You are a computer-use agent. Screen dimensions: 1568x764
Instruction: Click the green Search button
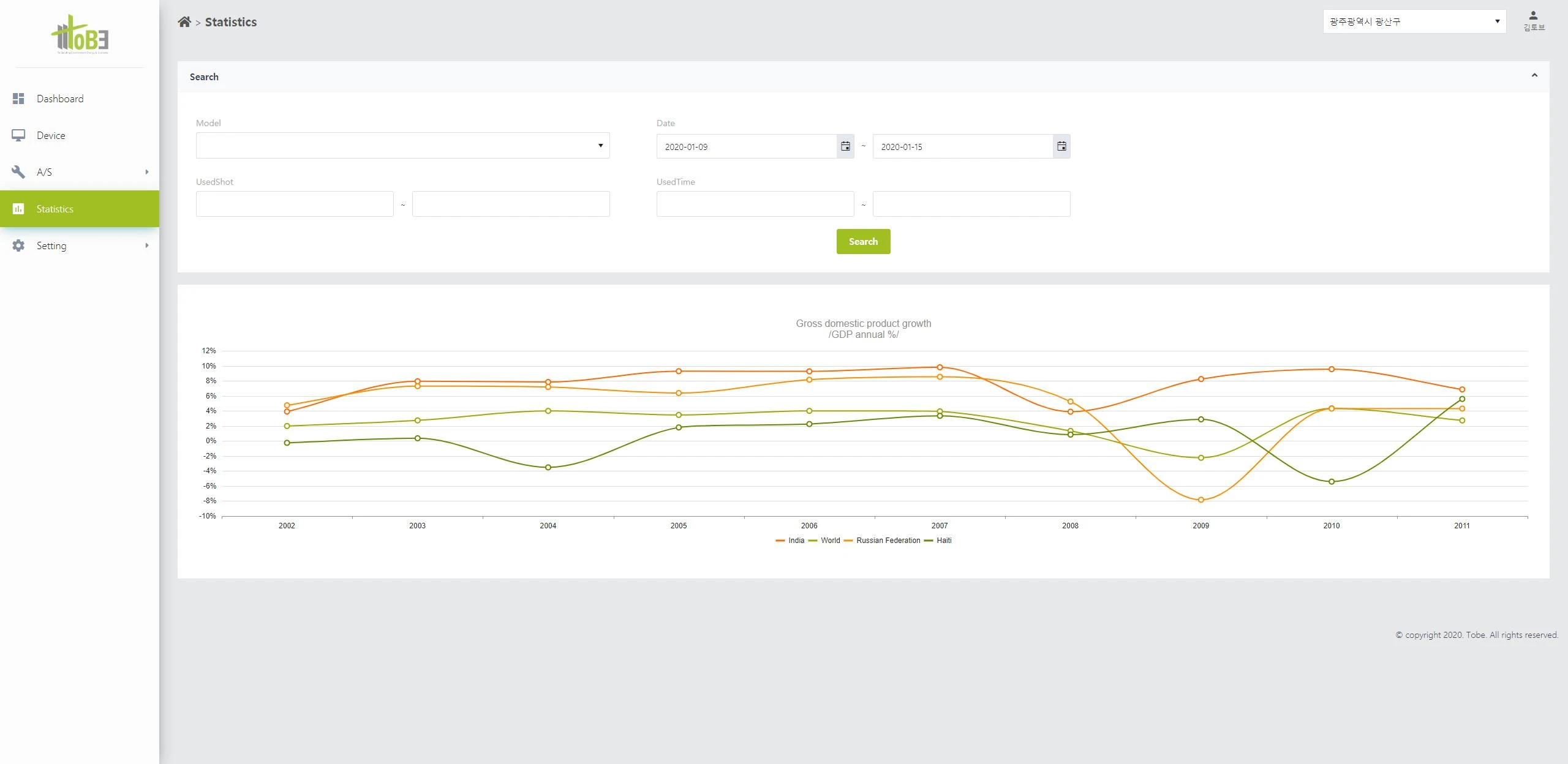tap(863, 241)
